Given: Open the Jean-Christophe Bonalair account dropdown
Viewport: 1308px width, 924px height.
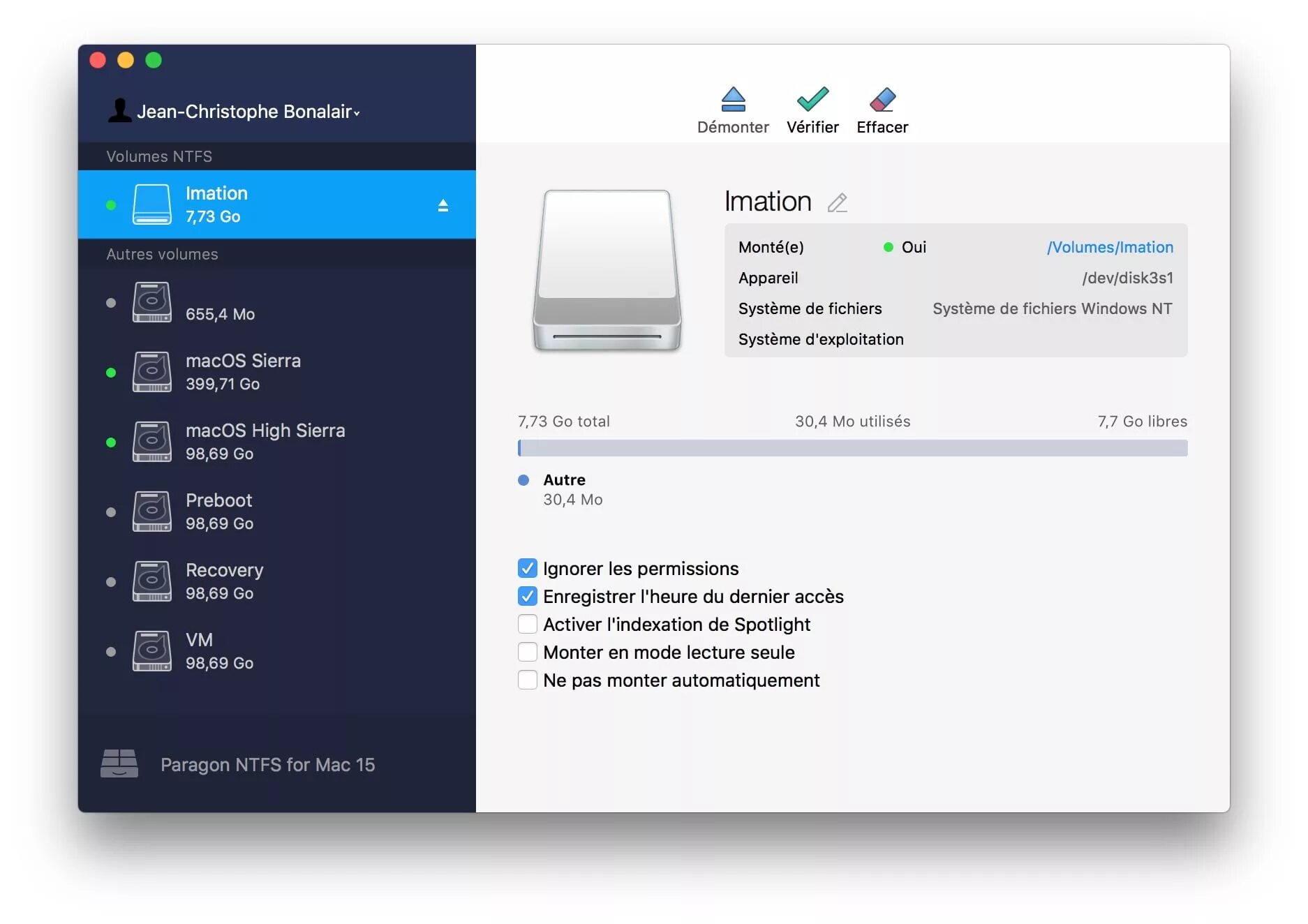Looking at the screenshot, I should coord(248,112).
